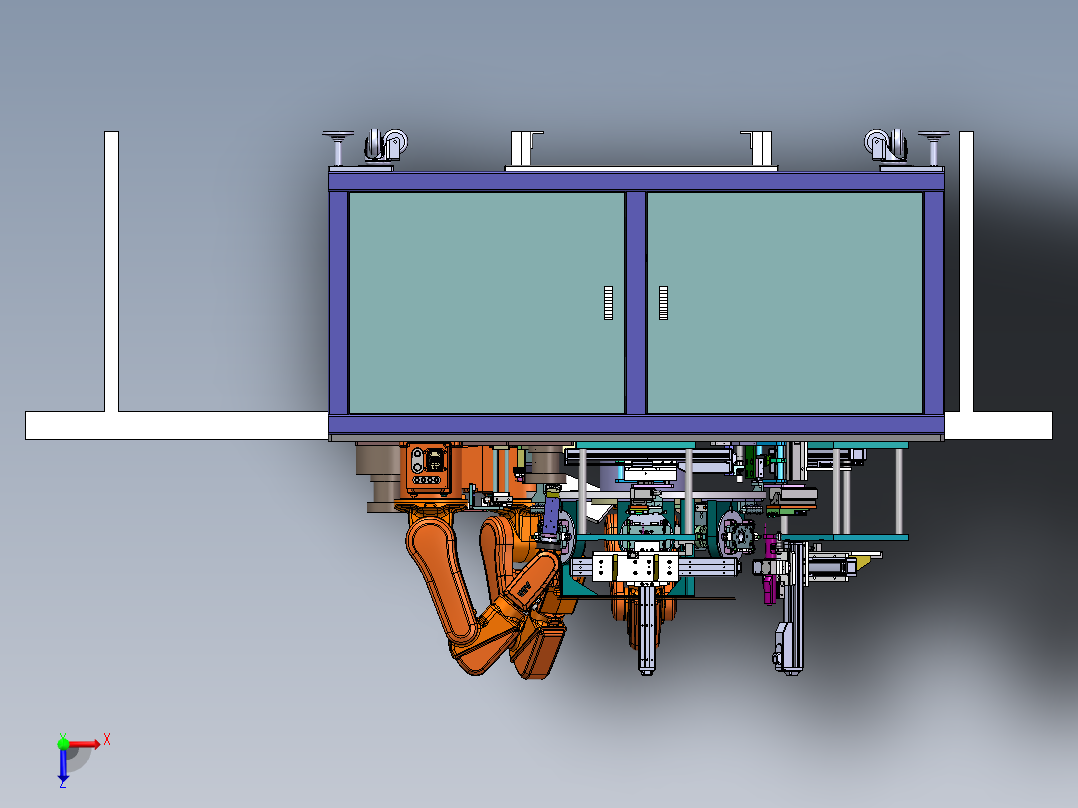Select the right cabinet door handle
This screenshot has width=1078, height=808.
[x=663, y=303]
